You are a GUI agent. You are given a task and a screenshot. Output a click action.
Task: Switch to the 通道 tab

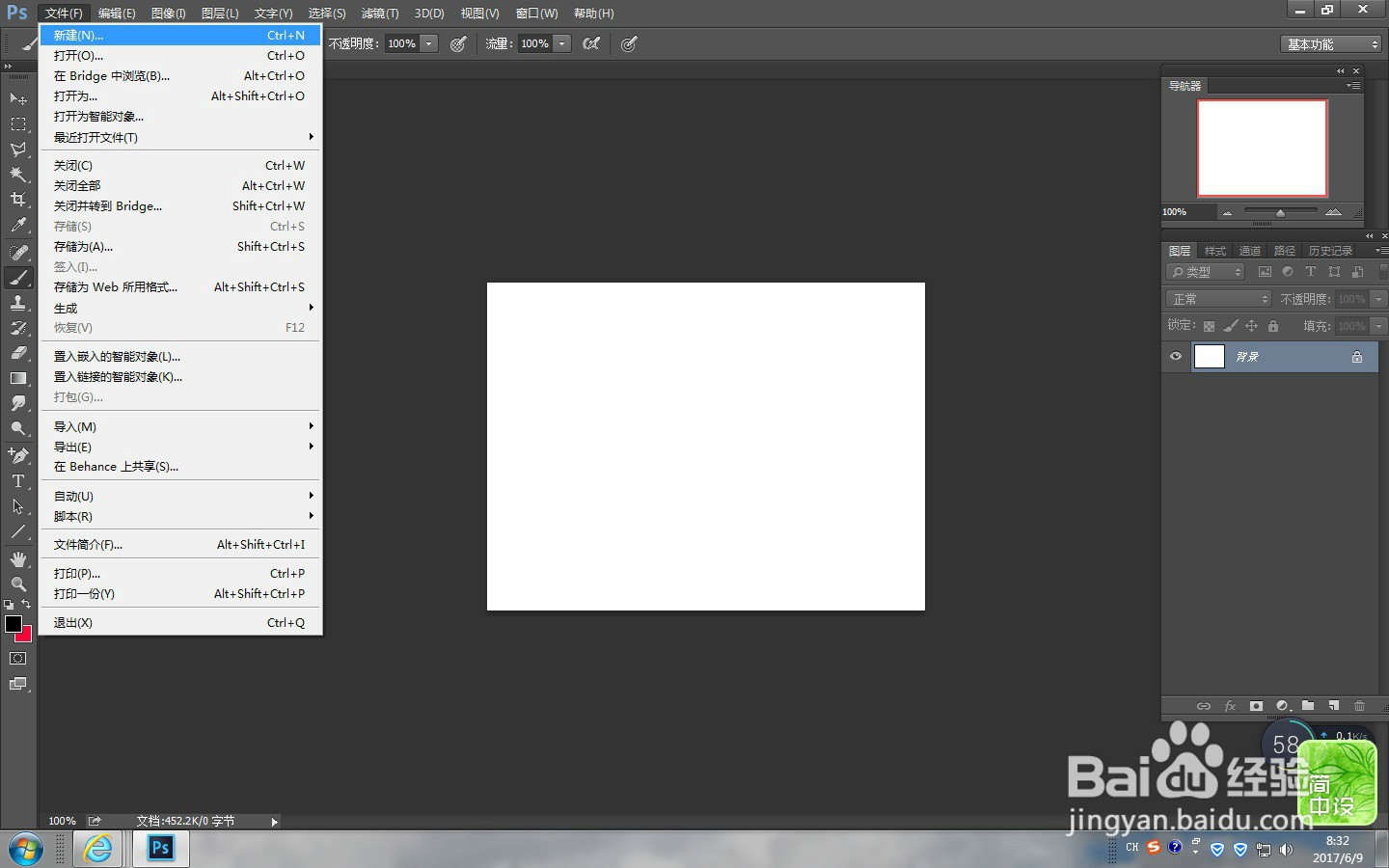(x=1250, y=251)
